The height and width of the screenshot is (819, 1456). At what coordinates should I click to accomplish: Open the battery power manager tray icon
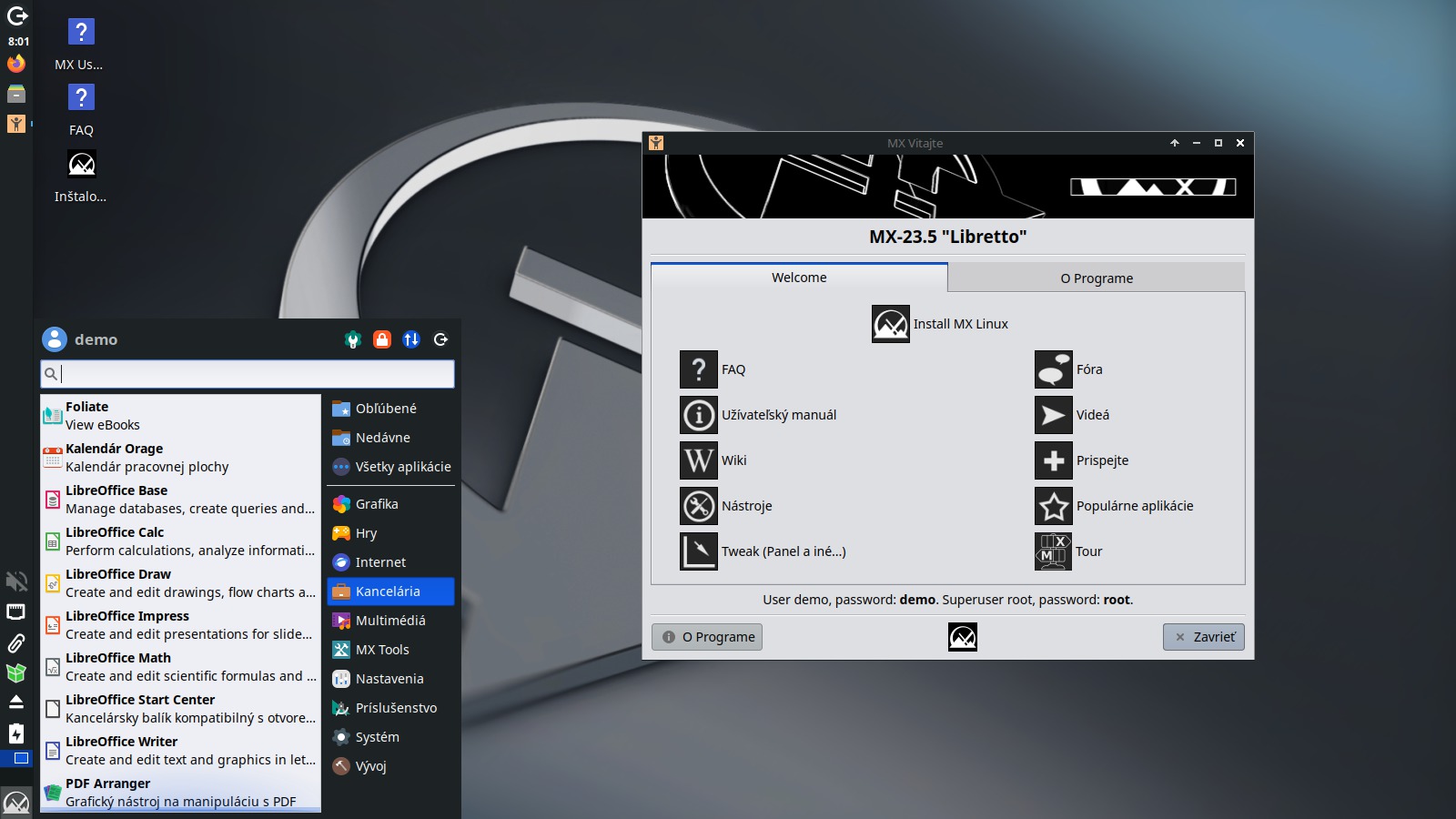(16, 733)
